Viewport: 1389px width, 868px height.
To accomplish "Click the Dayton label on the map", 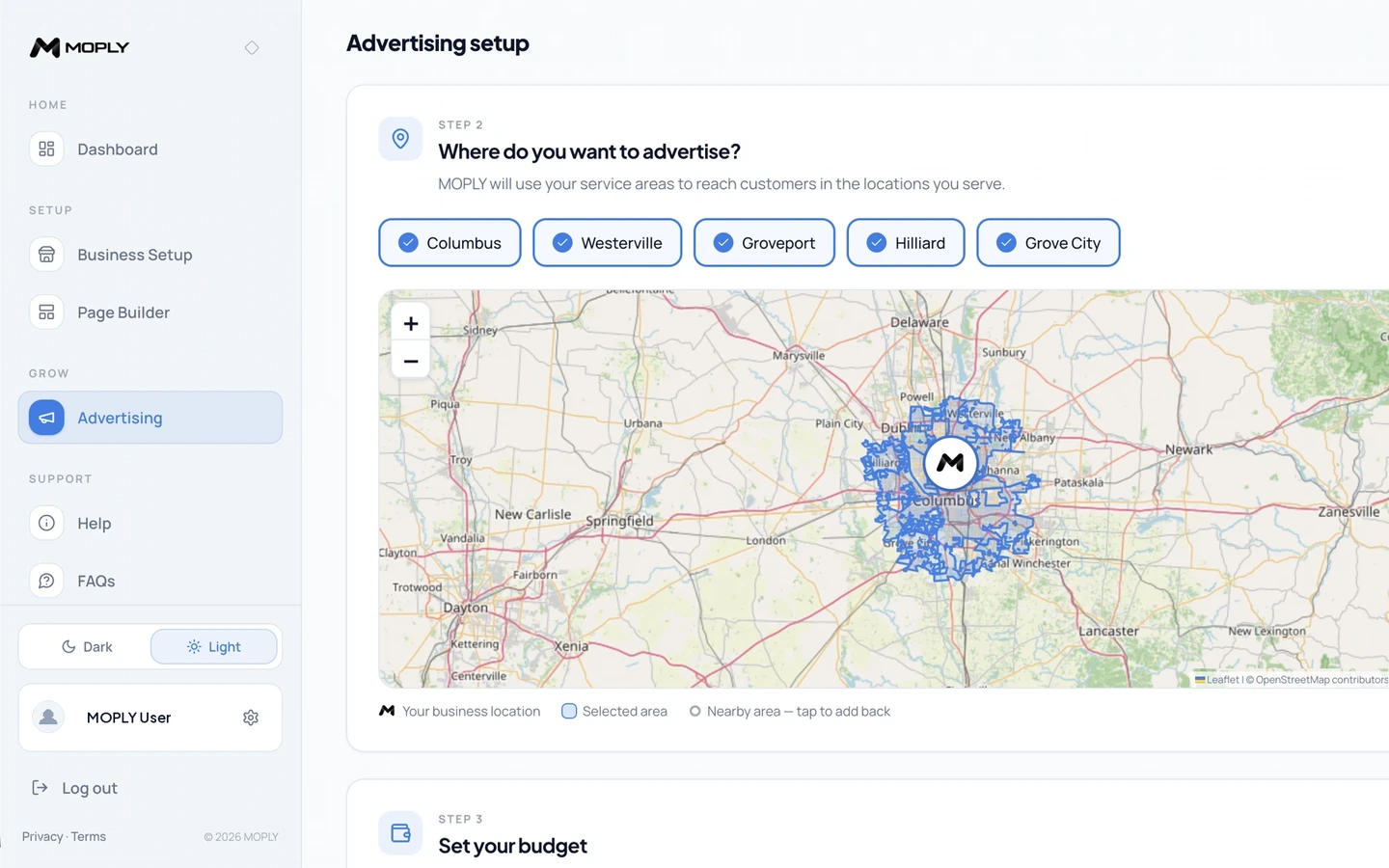I will [x=466, y=608].
